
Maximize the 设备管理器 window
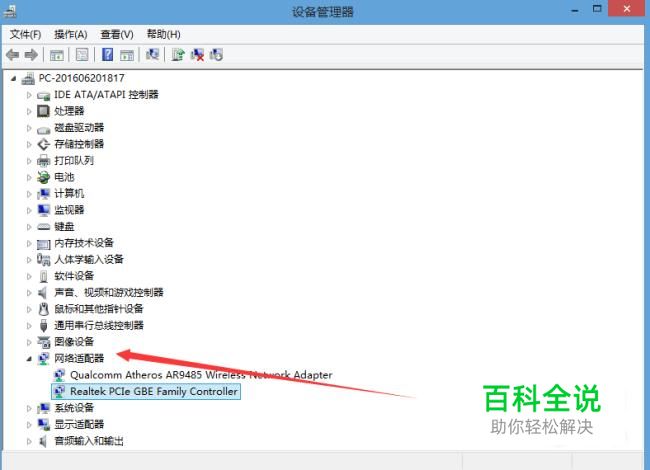click(x=597, y=9)
